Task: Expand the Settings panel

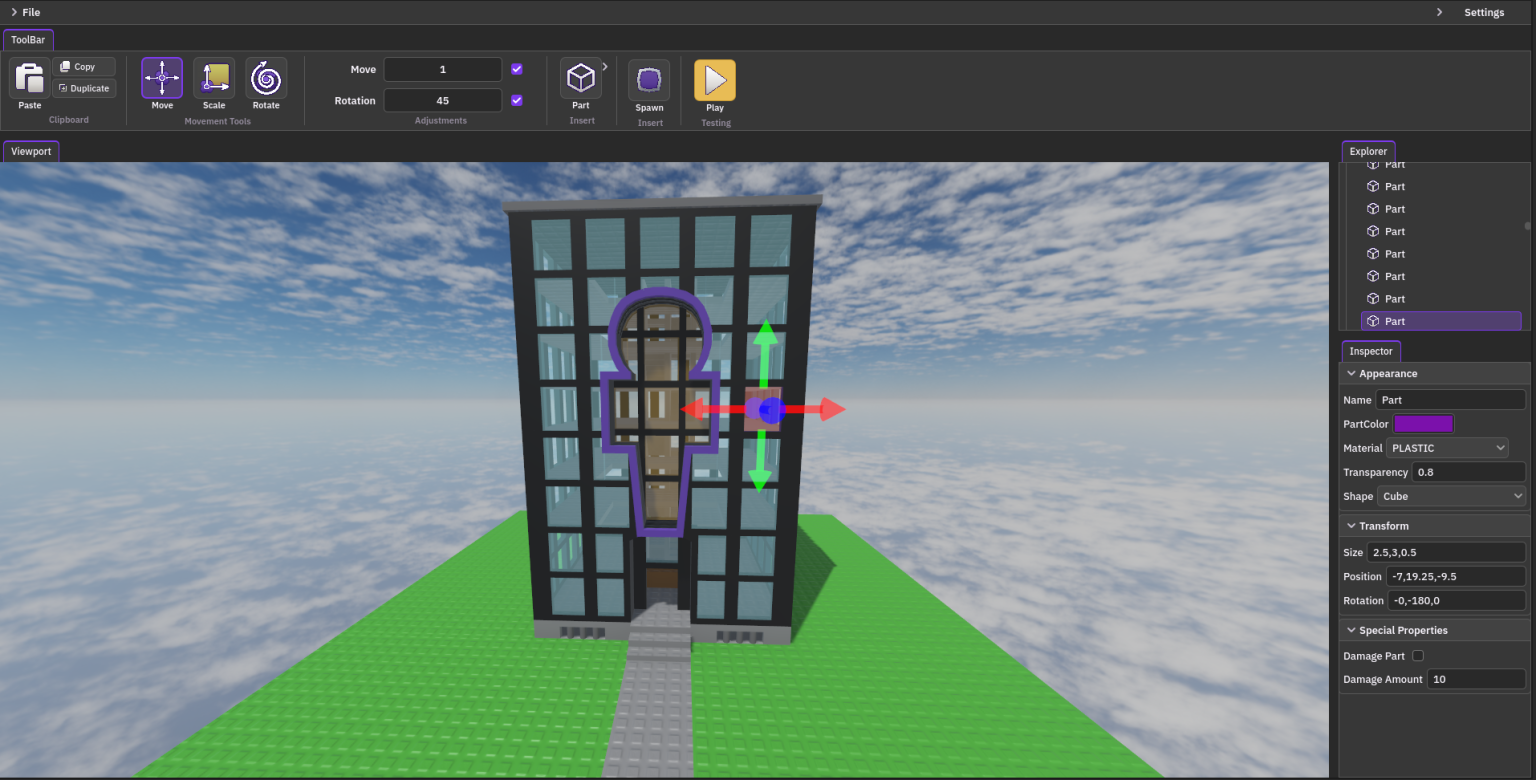Action: point(1471,12)
